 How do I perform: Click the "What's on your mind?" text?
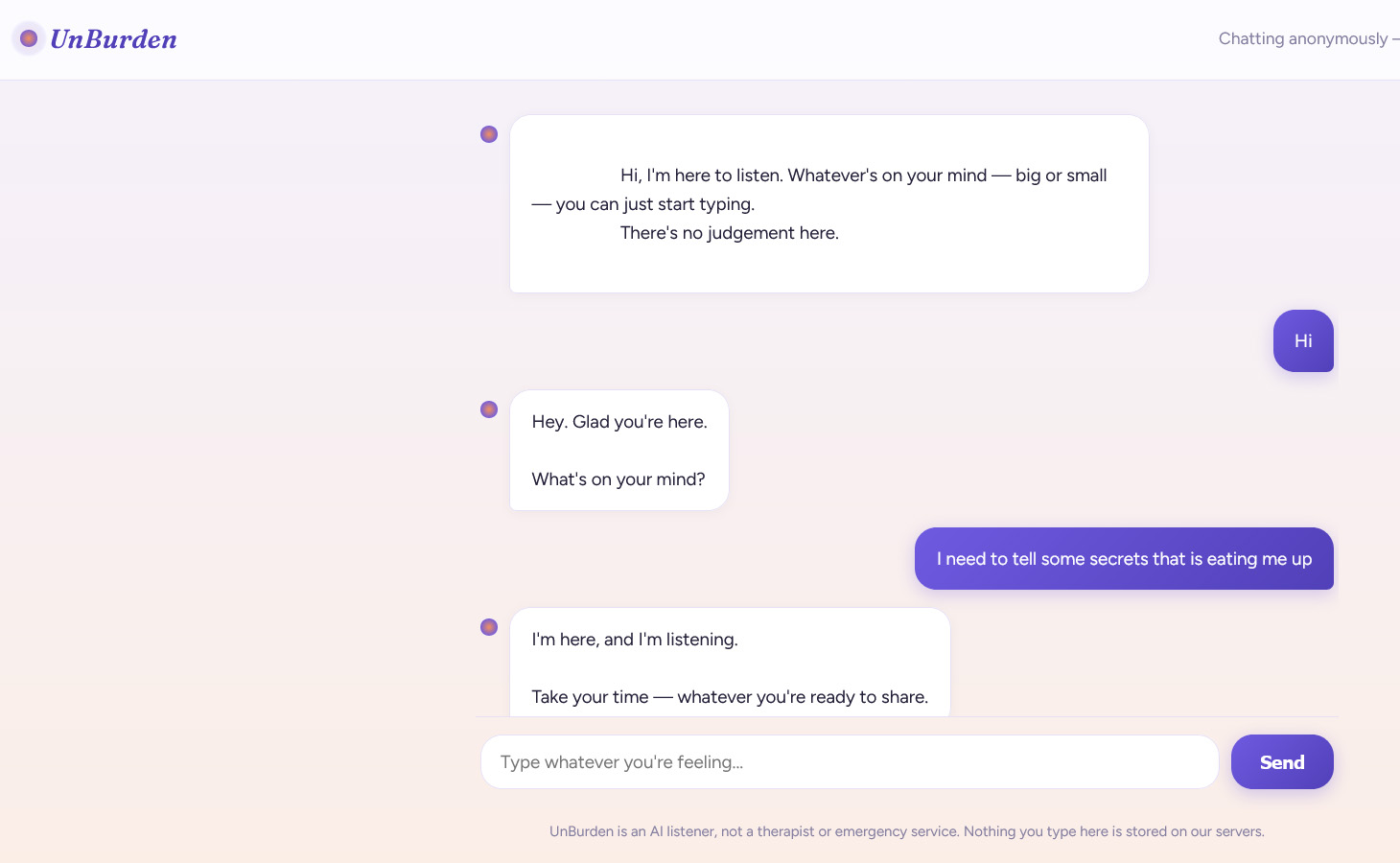click(618, 479)
